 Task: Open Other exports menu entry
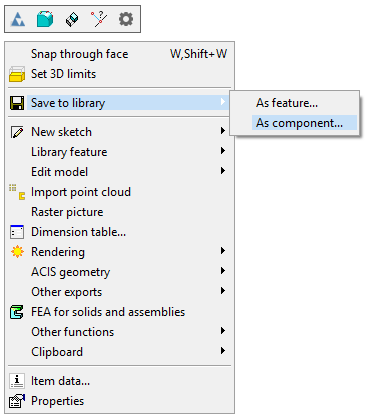pos(119,292)
